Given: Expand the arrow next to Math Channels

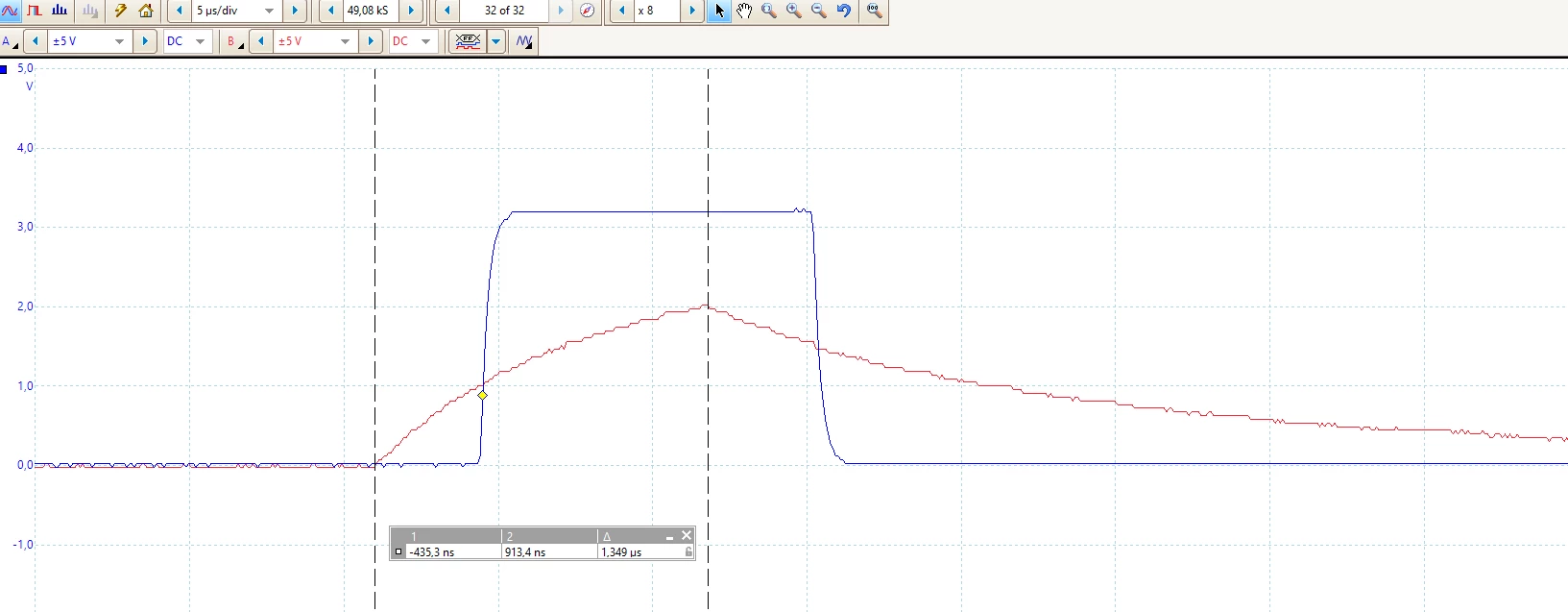Looking at the screenshot, I should click(496, 41).
